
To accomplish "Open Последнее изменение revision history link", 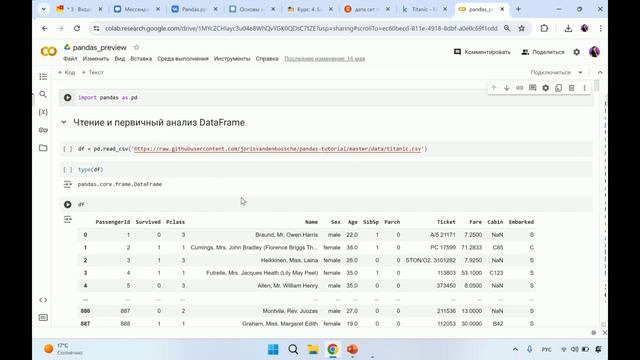I will pyautogui.click(x=324, y=59).
